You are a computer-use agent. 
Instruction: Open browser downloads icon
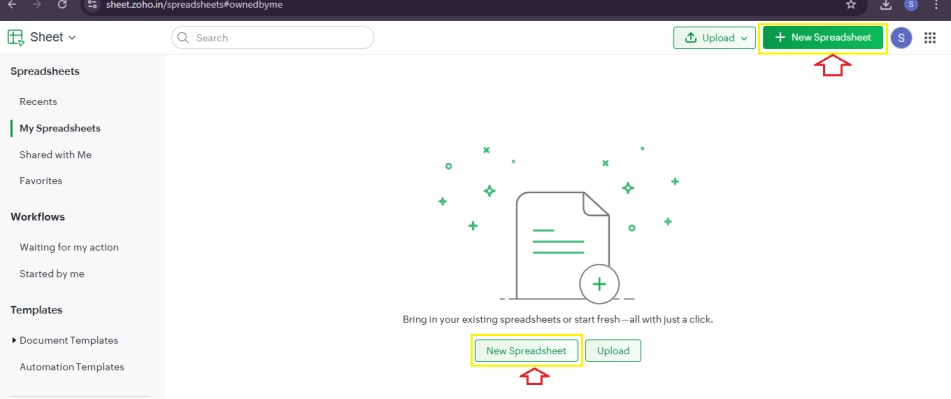click(886, 5)
